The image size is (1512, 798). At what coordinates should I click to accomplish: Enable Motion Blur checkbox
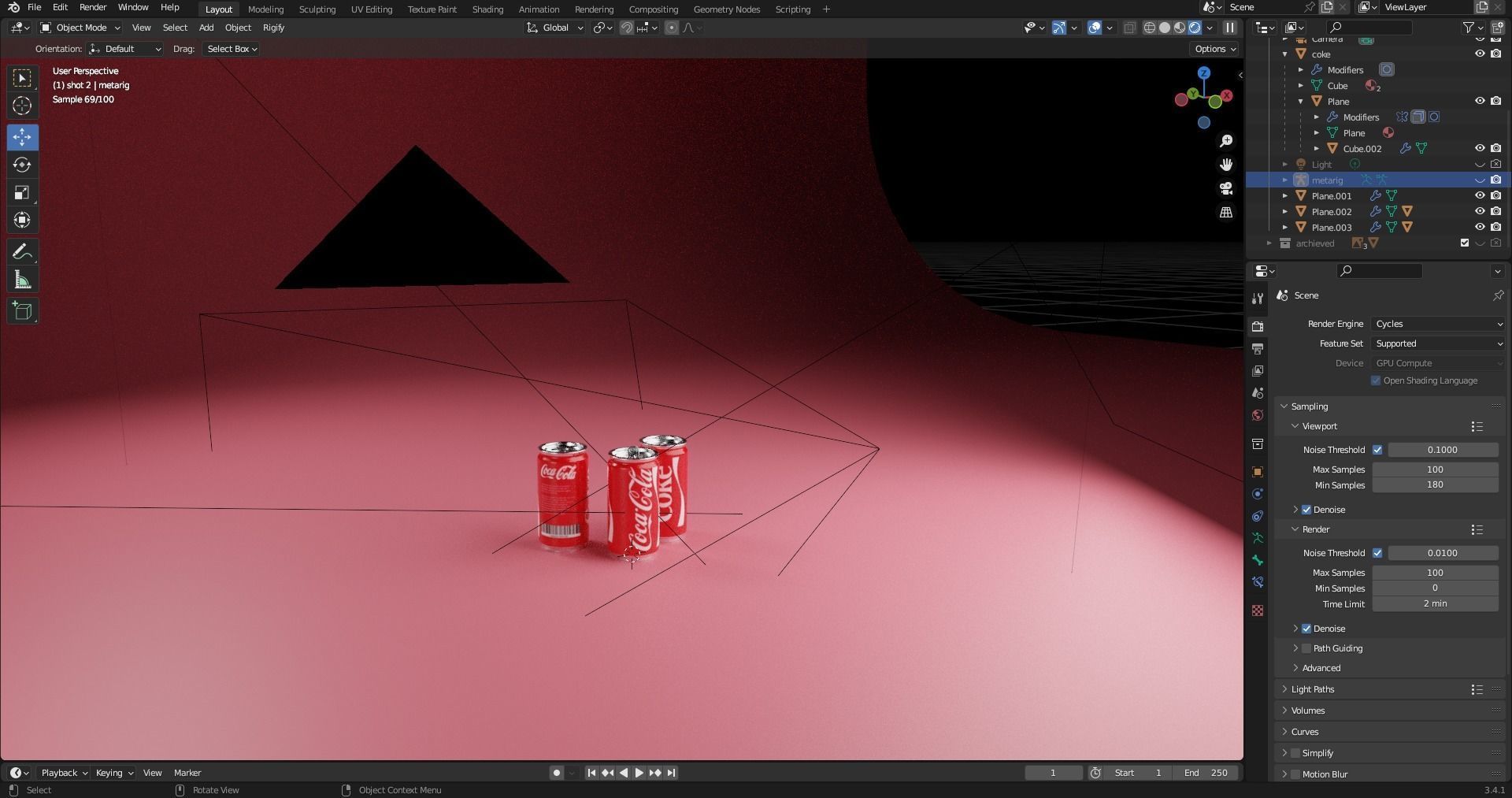click(1295, 774)
